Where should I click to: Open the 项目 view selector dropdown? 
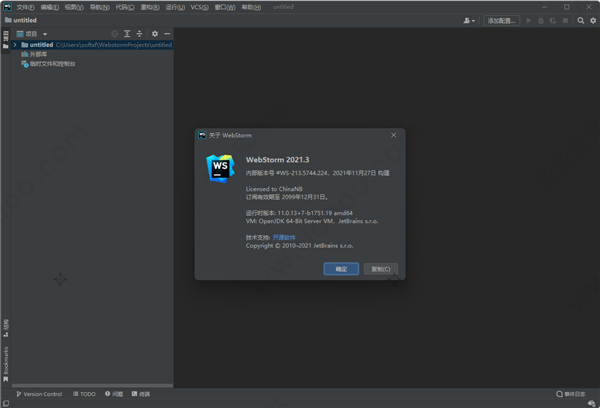click(32, 34)
